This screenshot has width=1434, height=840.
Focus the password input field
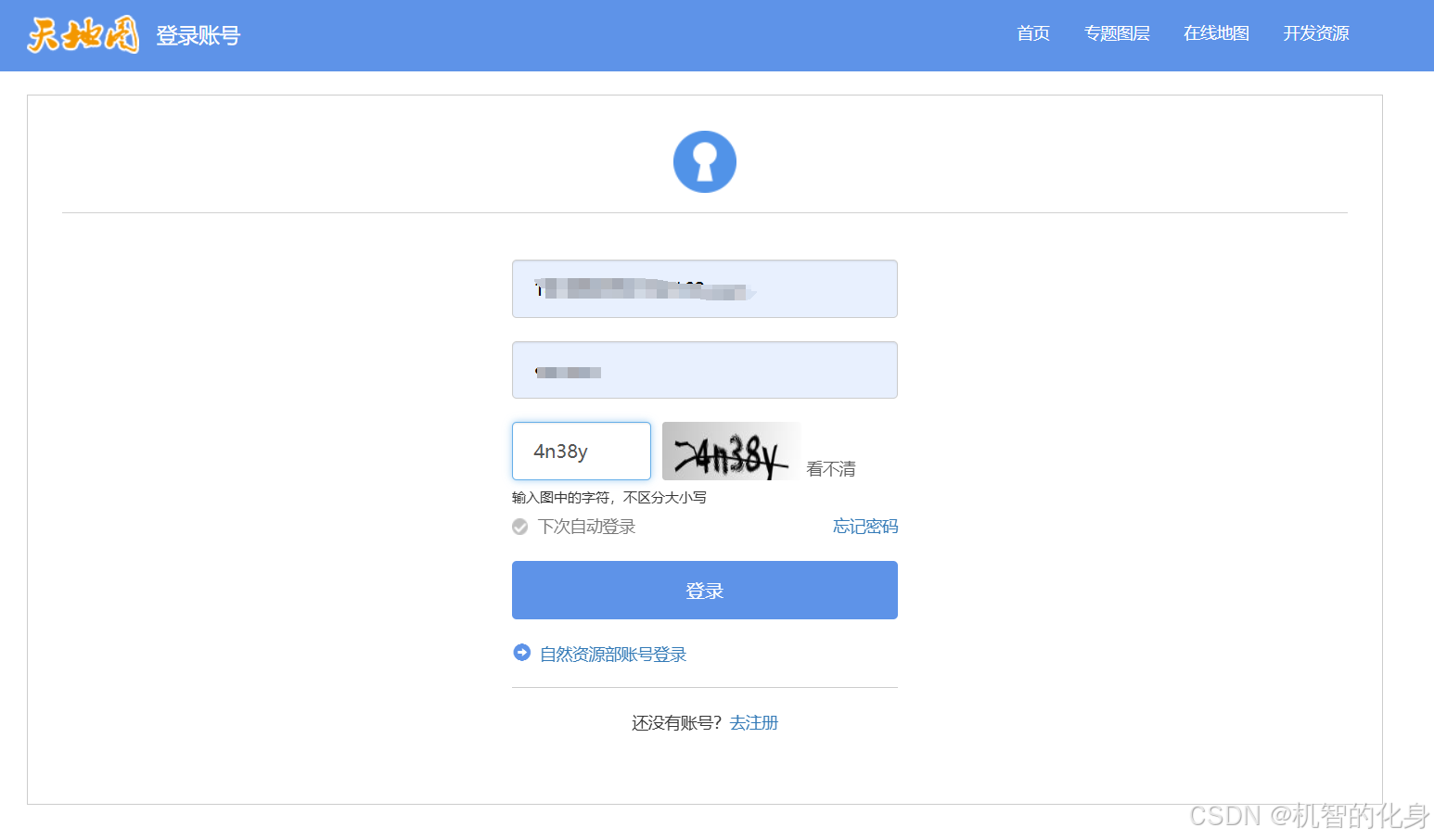[705, 370]
